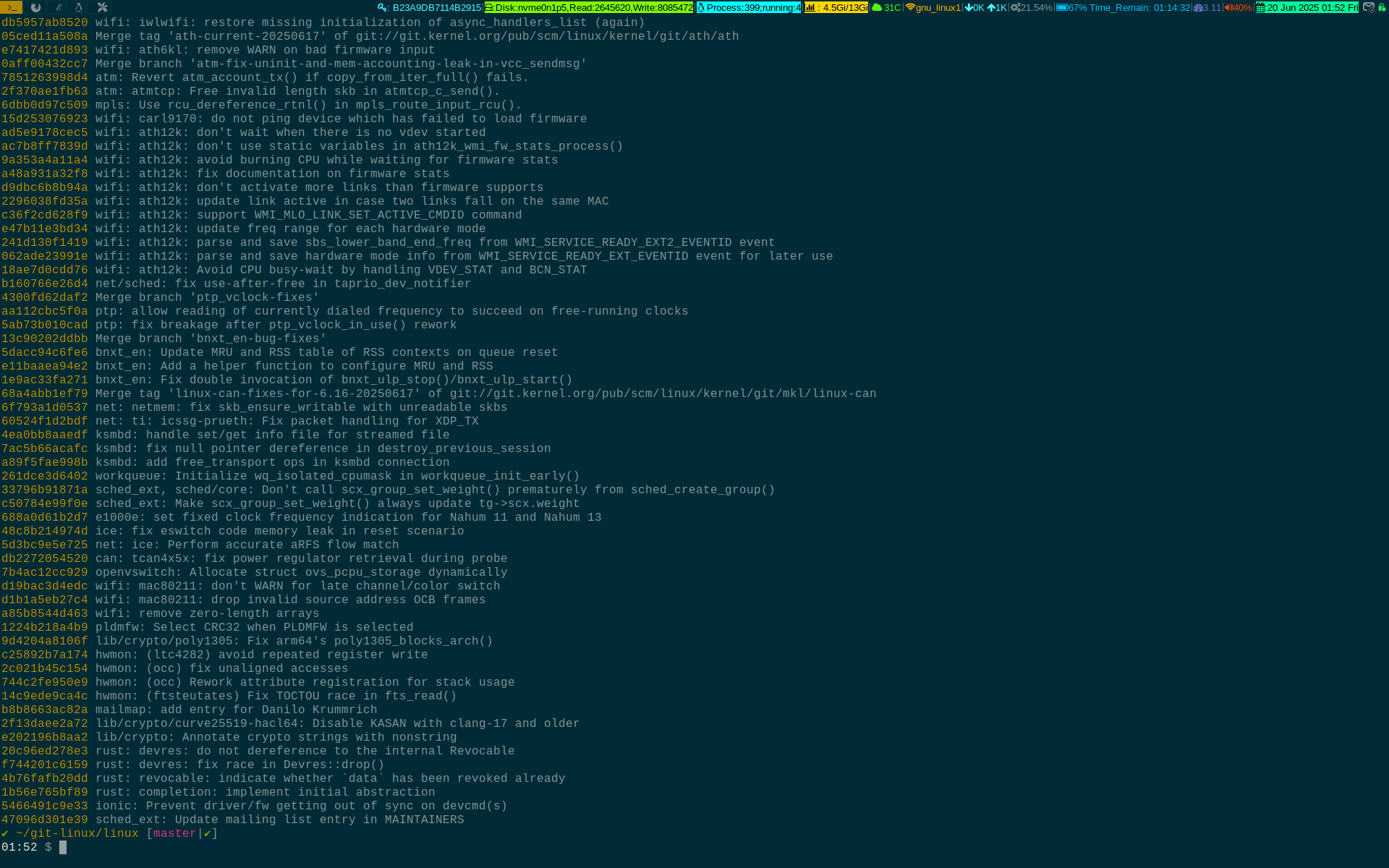1389x868 pixels.
Task: Click the master branch name in prompt
Action: 174,833
